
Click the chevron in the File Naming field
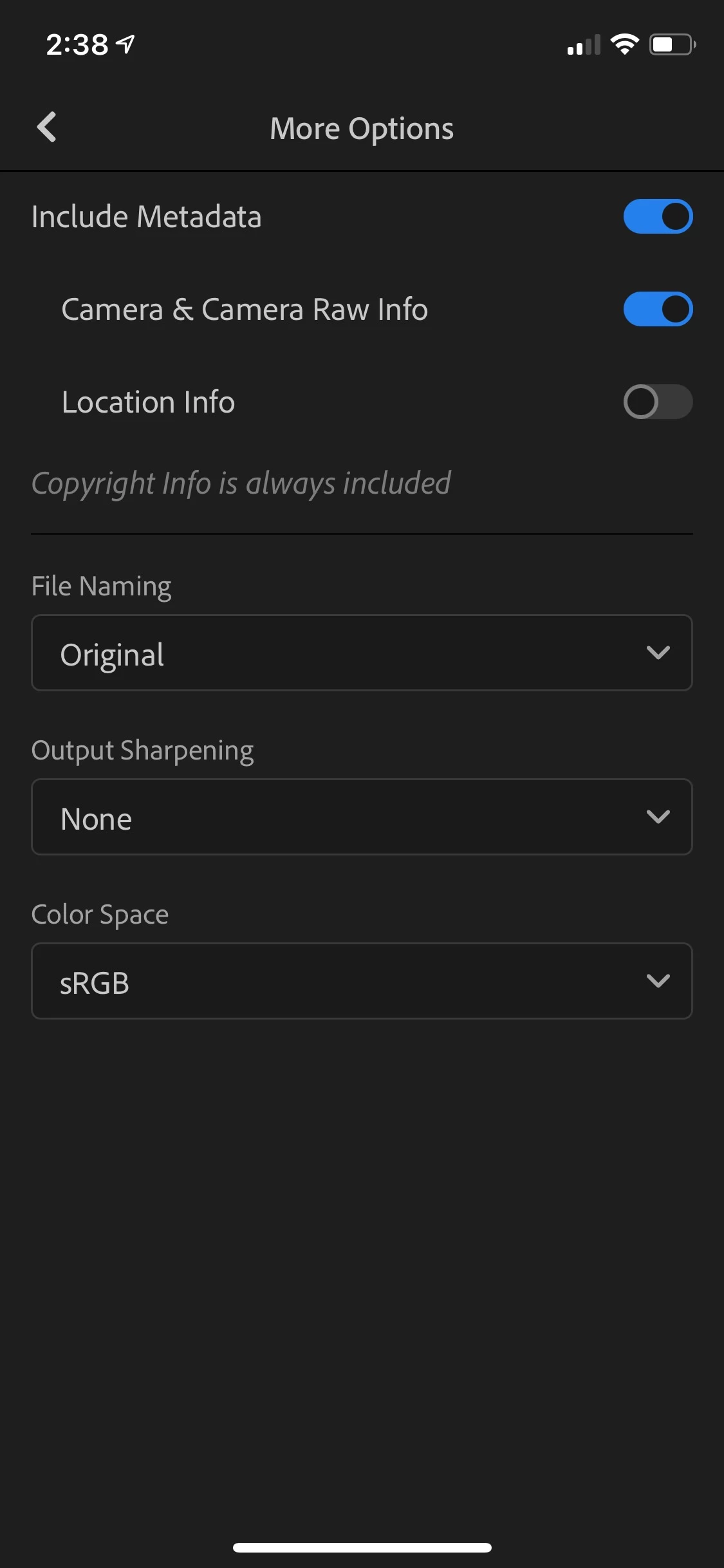coord(658,653)
